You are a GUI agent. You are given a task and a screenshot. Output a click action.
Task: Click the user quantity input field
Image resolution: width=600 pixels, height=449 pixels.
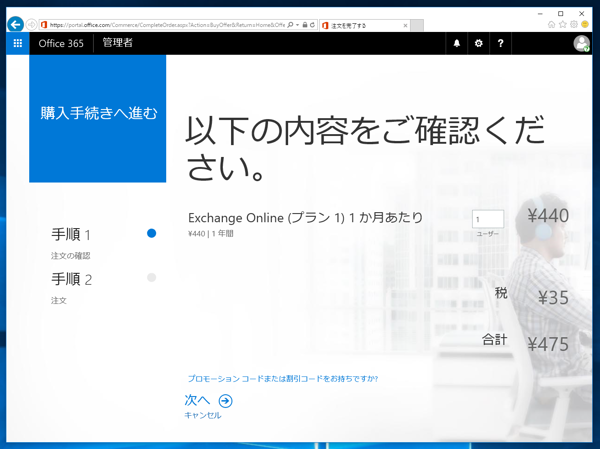tap(488, 219)
